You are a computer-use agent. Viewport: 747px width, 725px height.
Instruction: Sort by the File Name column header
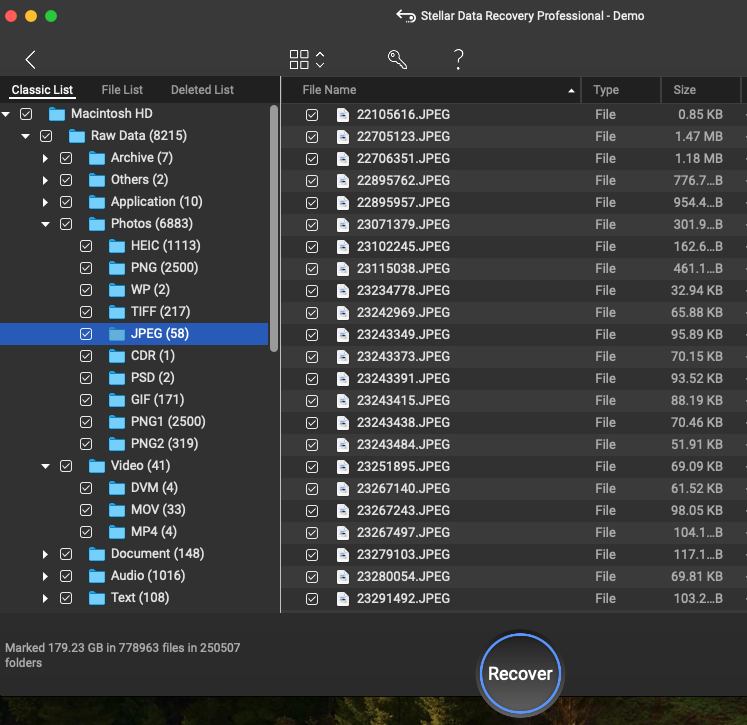[431, 90]
